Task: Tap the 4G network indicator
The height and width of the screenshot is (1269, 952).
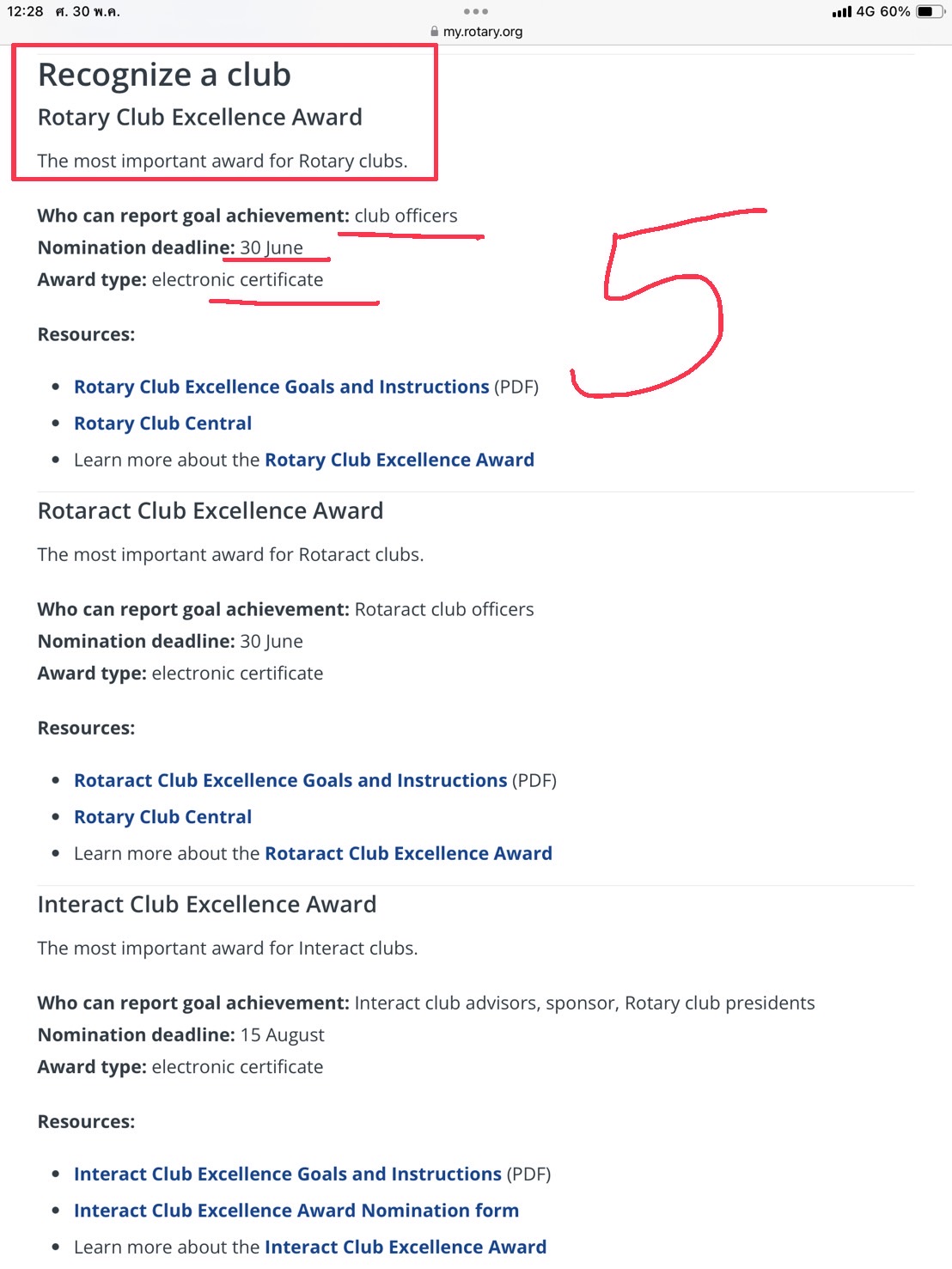Action: point(864,12)
